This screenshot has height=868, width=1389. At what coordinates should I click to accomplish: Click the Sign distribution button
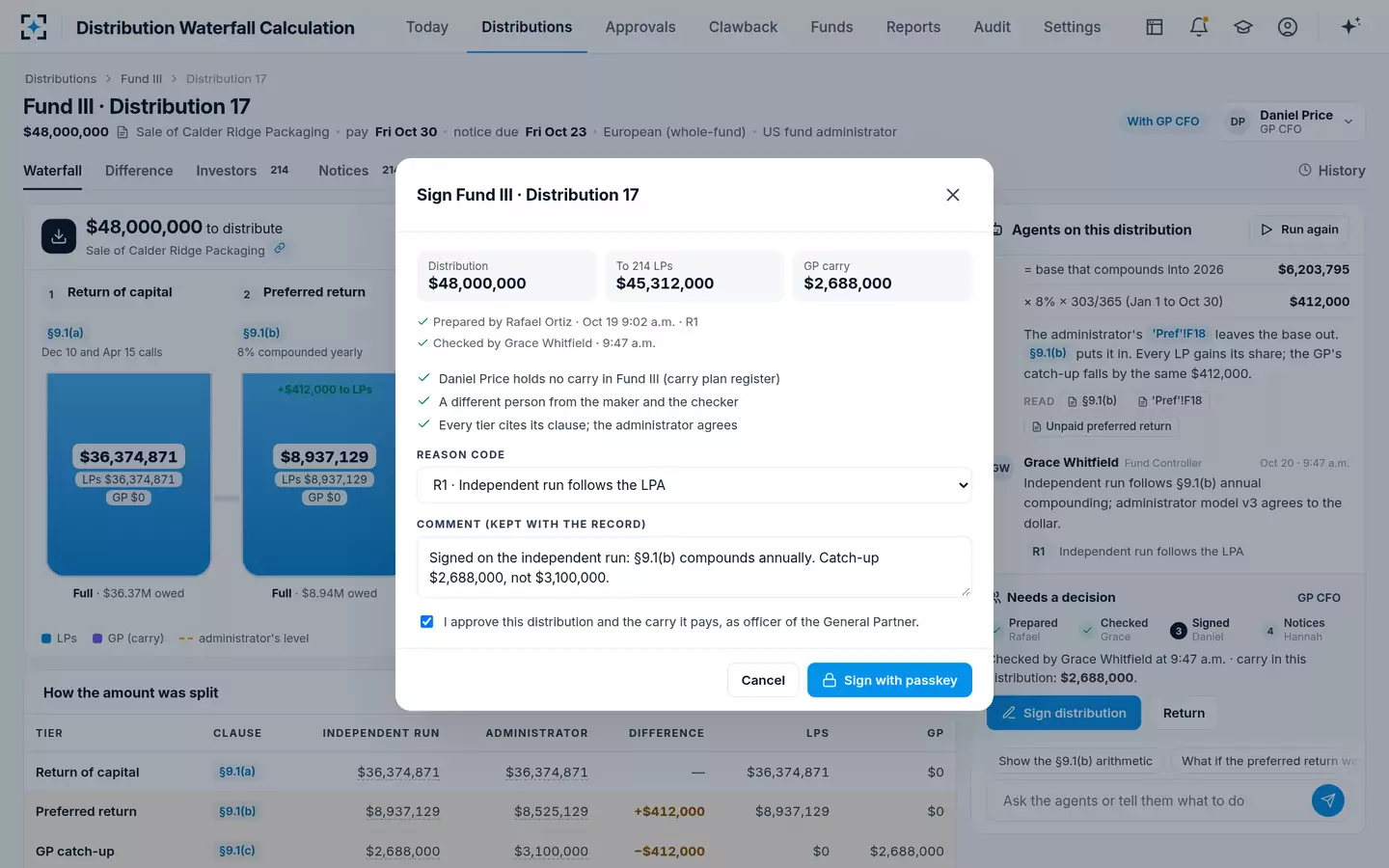(1064, 713)
